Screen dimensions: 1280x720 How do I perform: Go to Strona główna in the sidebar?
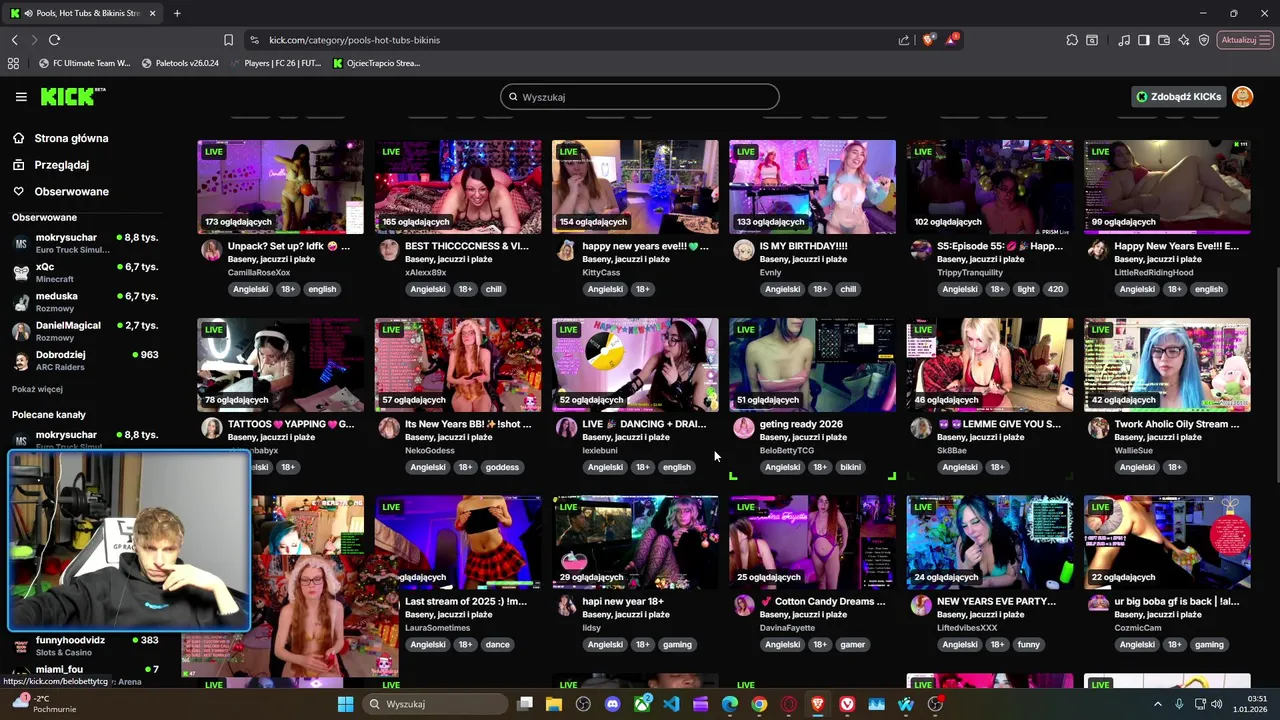(71, 138)
